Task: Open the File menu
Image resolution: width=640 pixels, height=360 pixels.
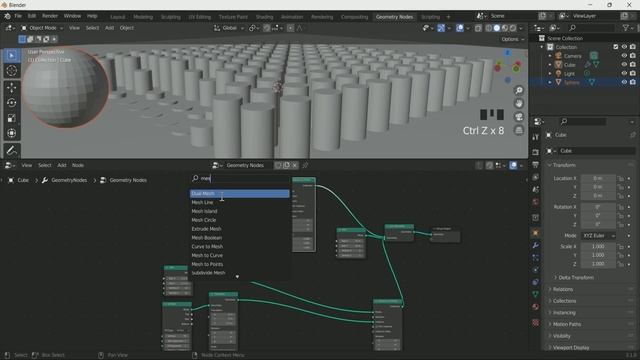Action: point(18,16)
